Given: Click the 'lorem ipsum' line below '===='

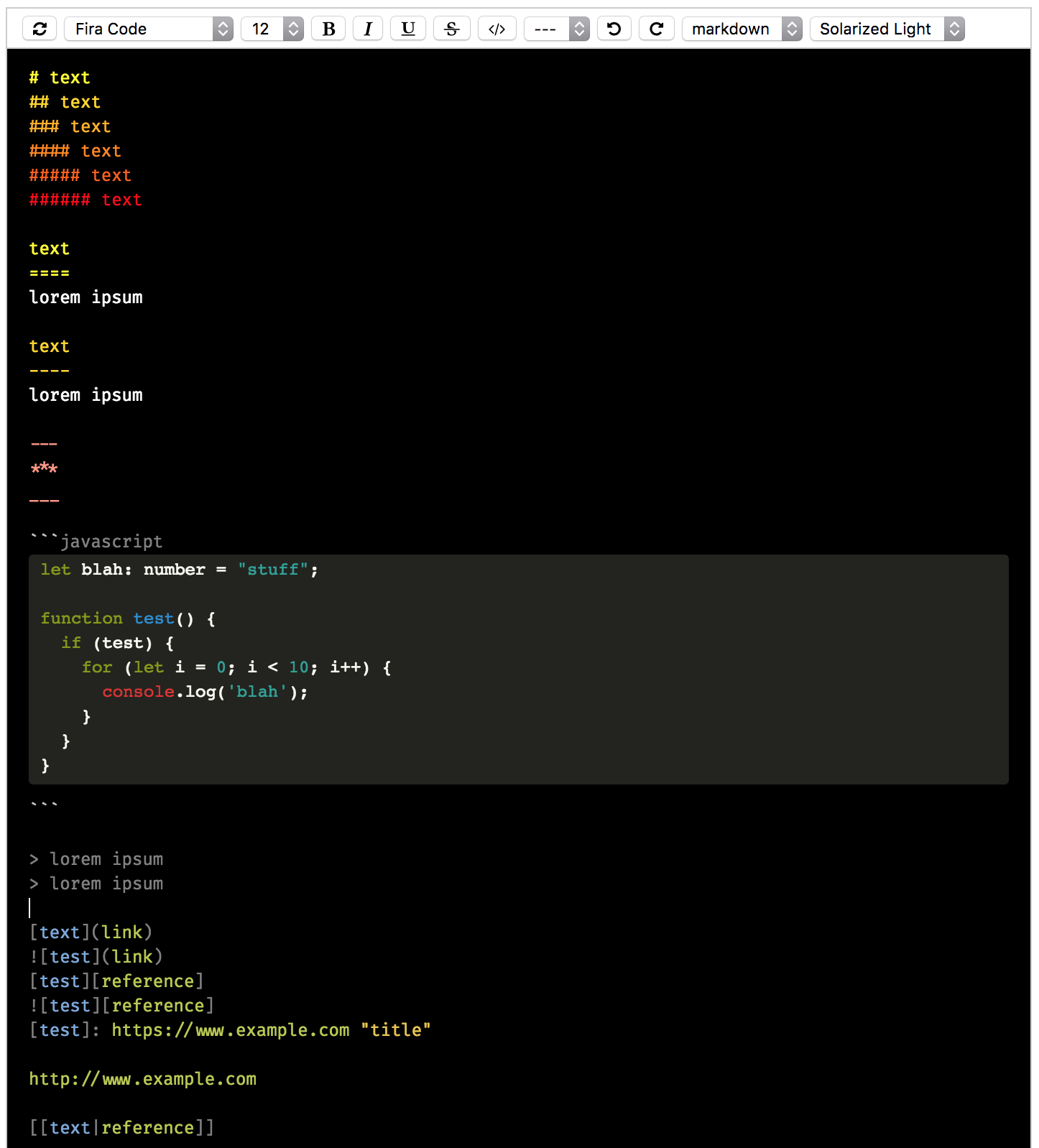Looking at the screenshot, I should coord(86,297).
